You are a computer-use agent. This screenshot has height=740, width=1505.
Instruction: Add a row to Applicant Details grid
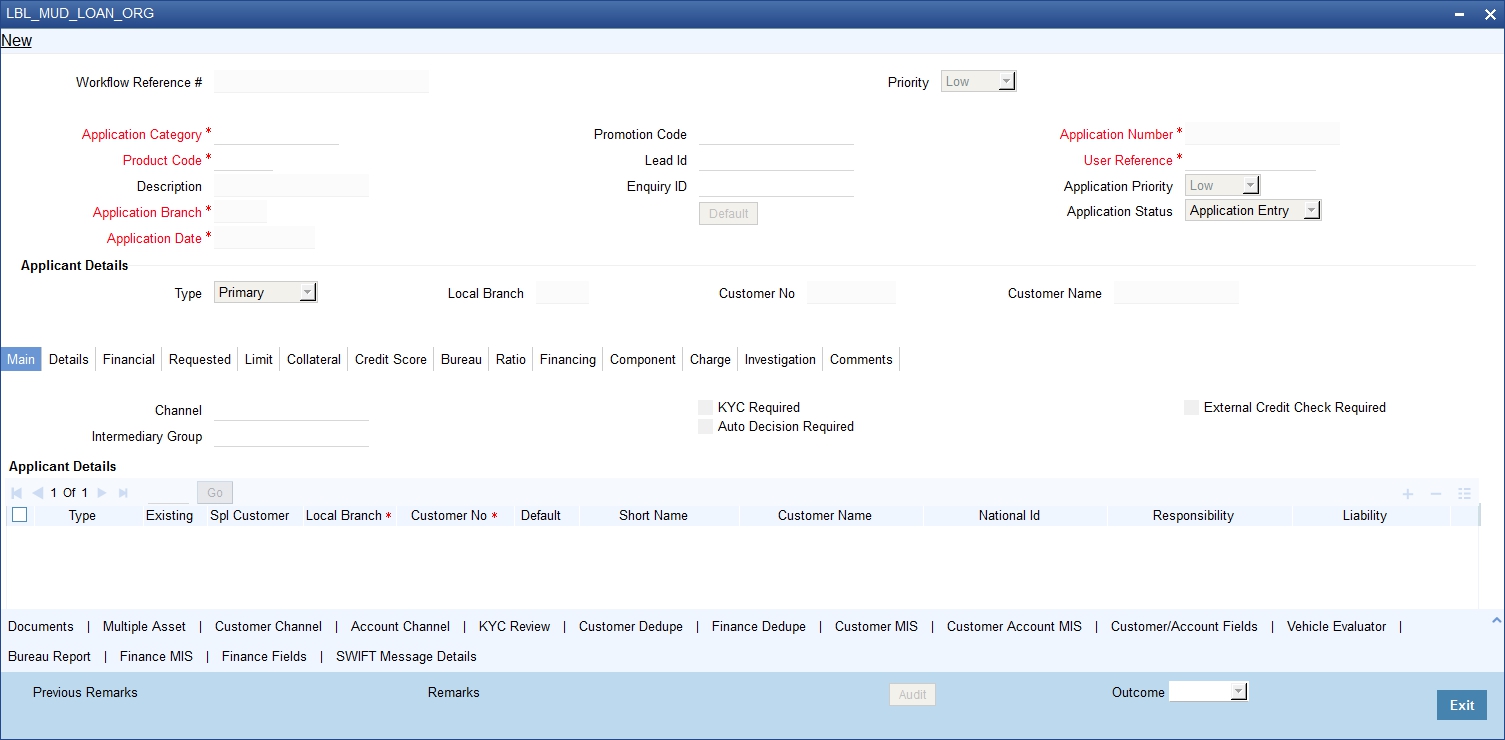point(1408,494)
